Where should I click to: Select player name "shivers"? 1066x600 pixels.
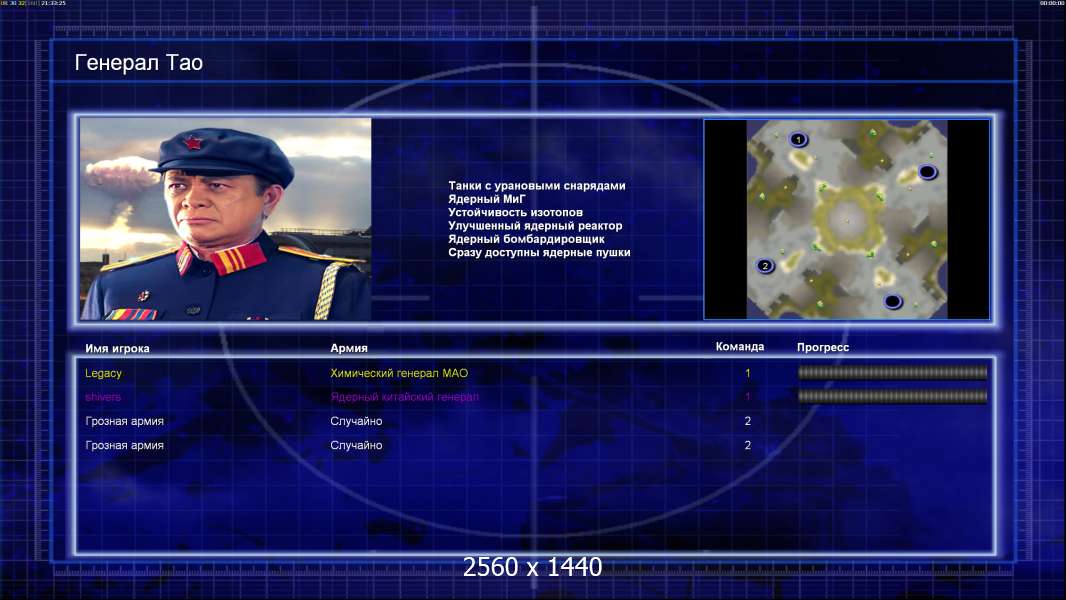tap(103, 397)
